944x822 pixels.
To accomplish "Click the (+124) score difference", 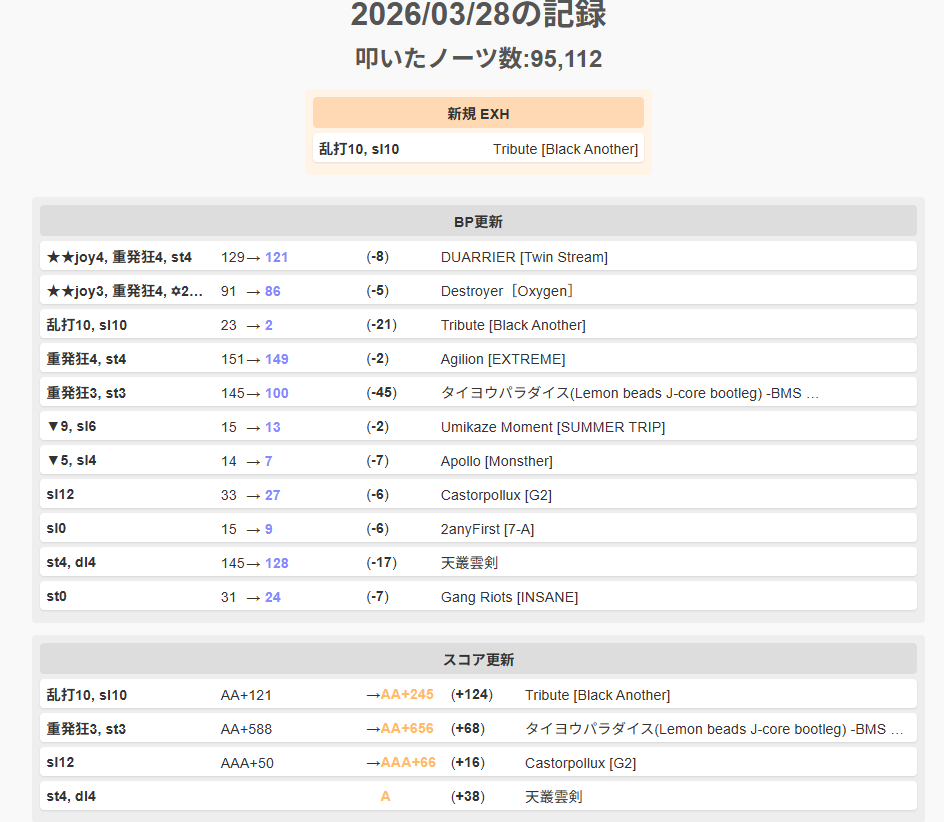I will click(472, 694).
